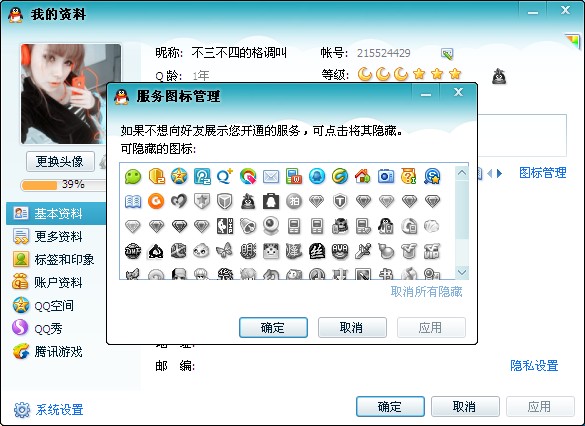Click the grey webcam service icon
Screen dimensions: 585x426
[x=271, y=226]
